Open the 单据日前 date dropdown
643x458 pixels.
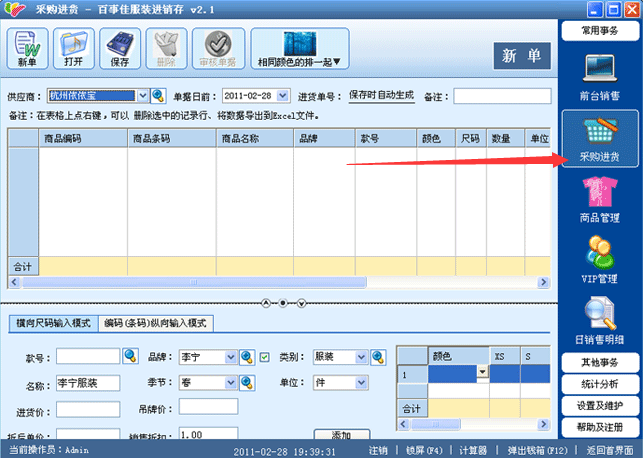283,96
